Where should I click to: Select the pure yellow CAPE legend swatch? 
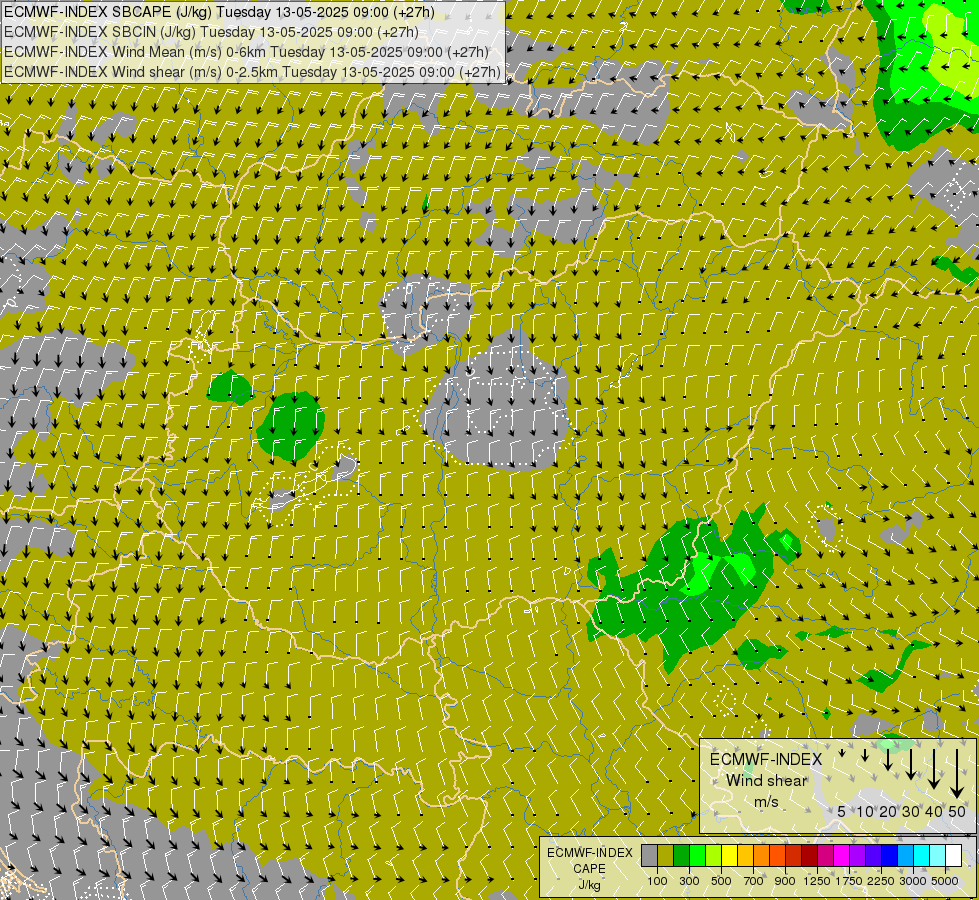[729, 855]
